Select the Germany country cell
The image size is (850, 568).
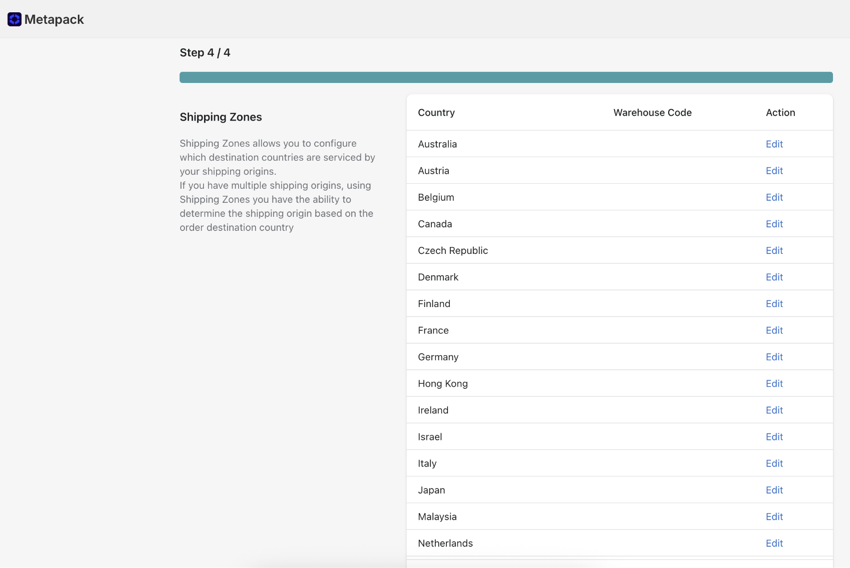[438, 357]
